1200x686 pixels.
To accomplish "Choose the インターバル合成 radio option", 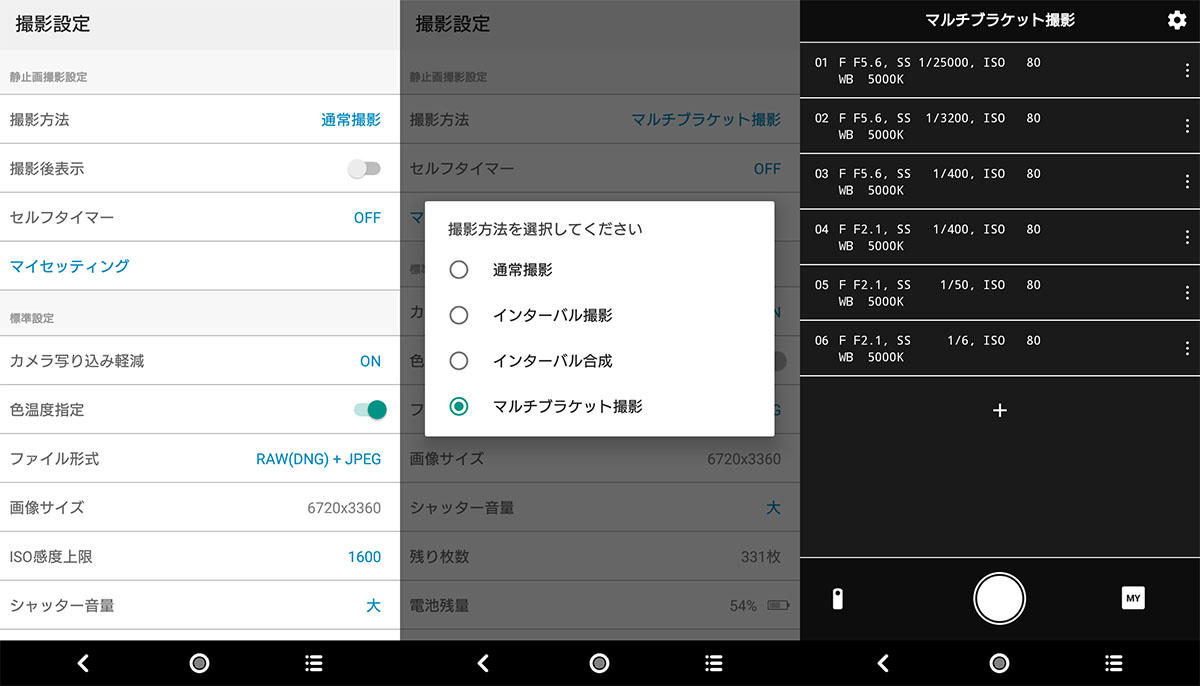I will [459, 360].
